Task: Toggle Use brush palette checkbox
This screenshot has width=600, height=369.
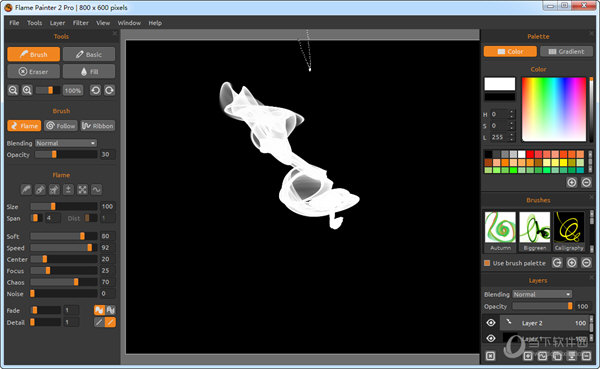Action: click(487, 263)
